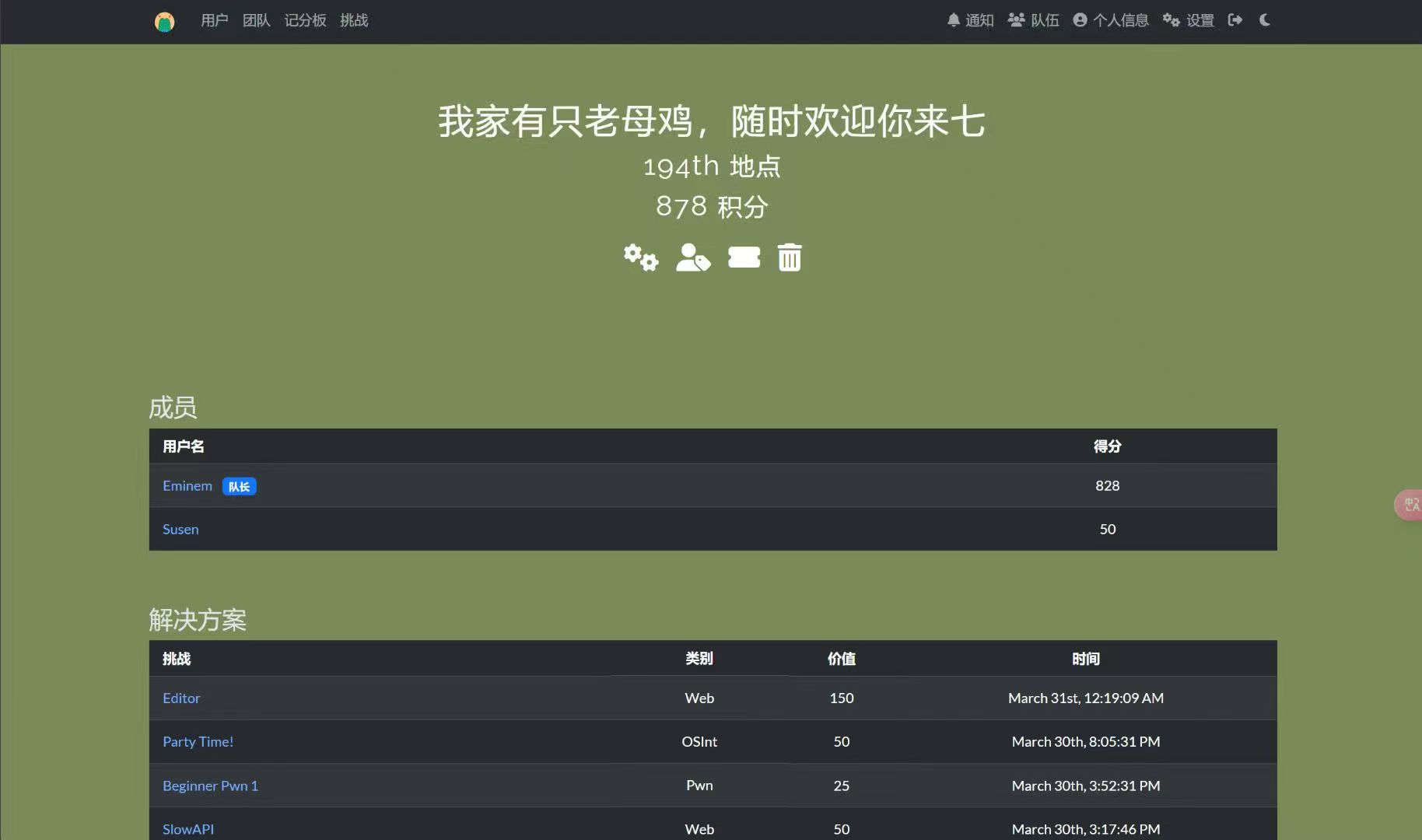
Task: Click the site logo in the navbar
Action: pyautogui.click(x=164, y=21)
